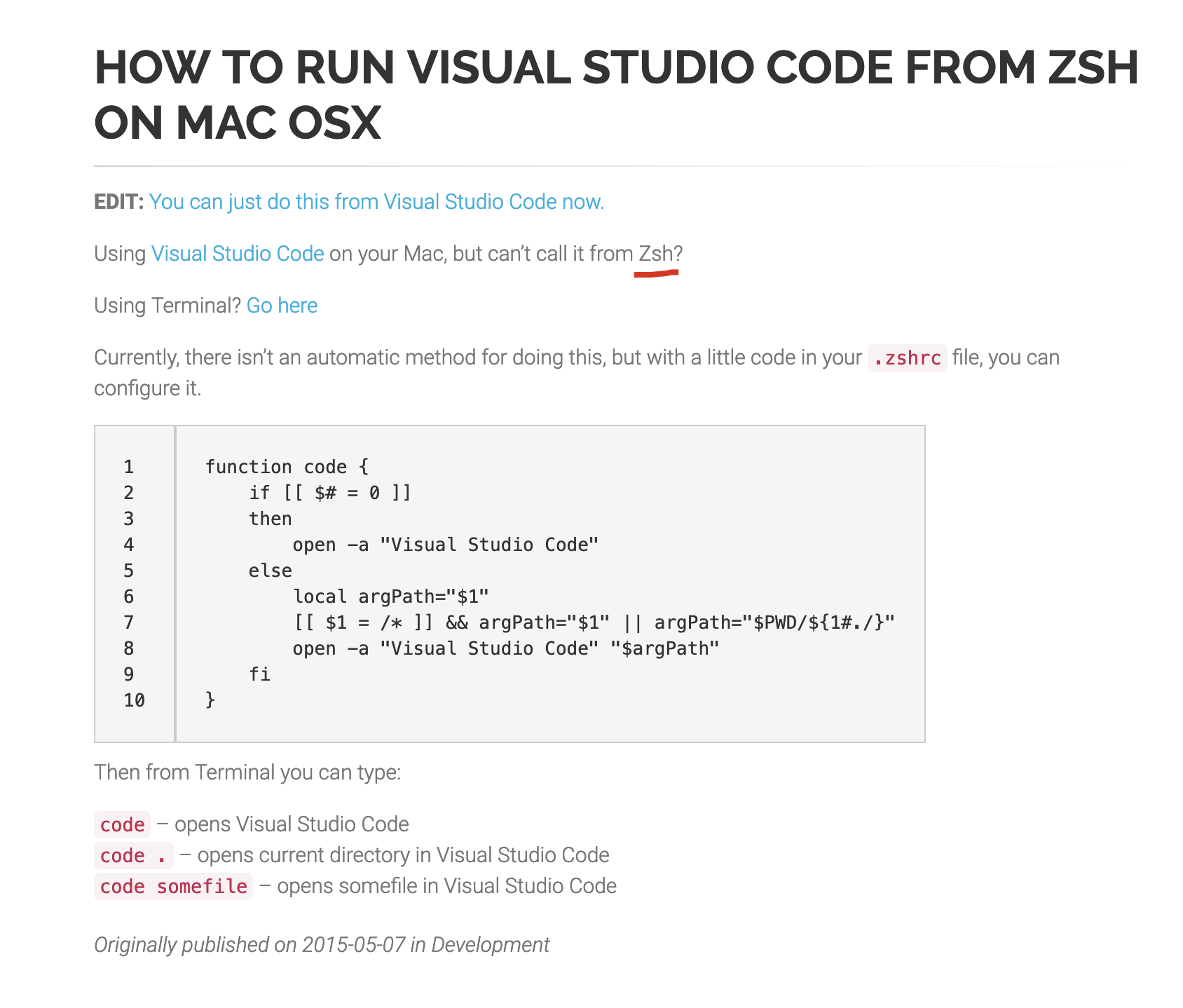
Task: Click the inline ".zshrc" code snippet
Action: click(x=907, y=357)
